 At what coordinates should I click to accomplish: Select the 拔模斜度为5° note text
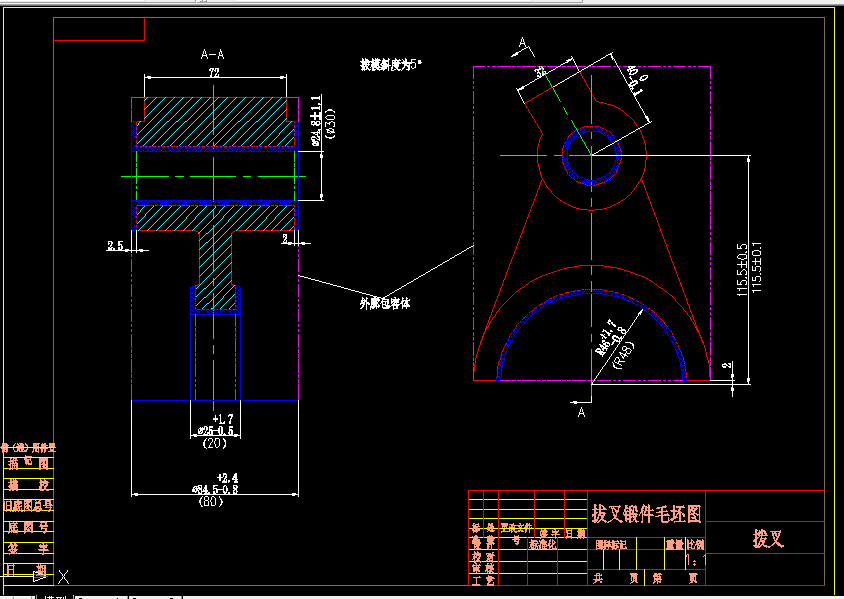pos(391,65)
